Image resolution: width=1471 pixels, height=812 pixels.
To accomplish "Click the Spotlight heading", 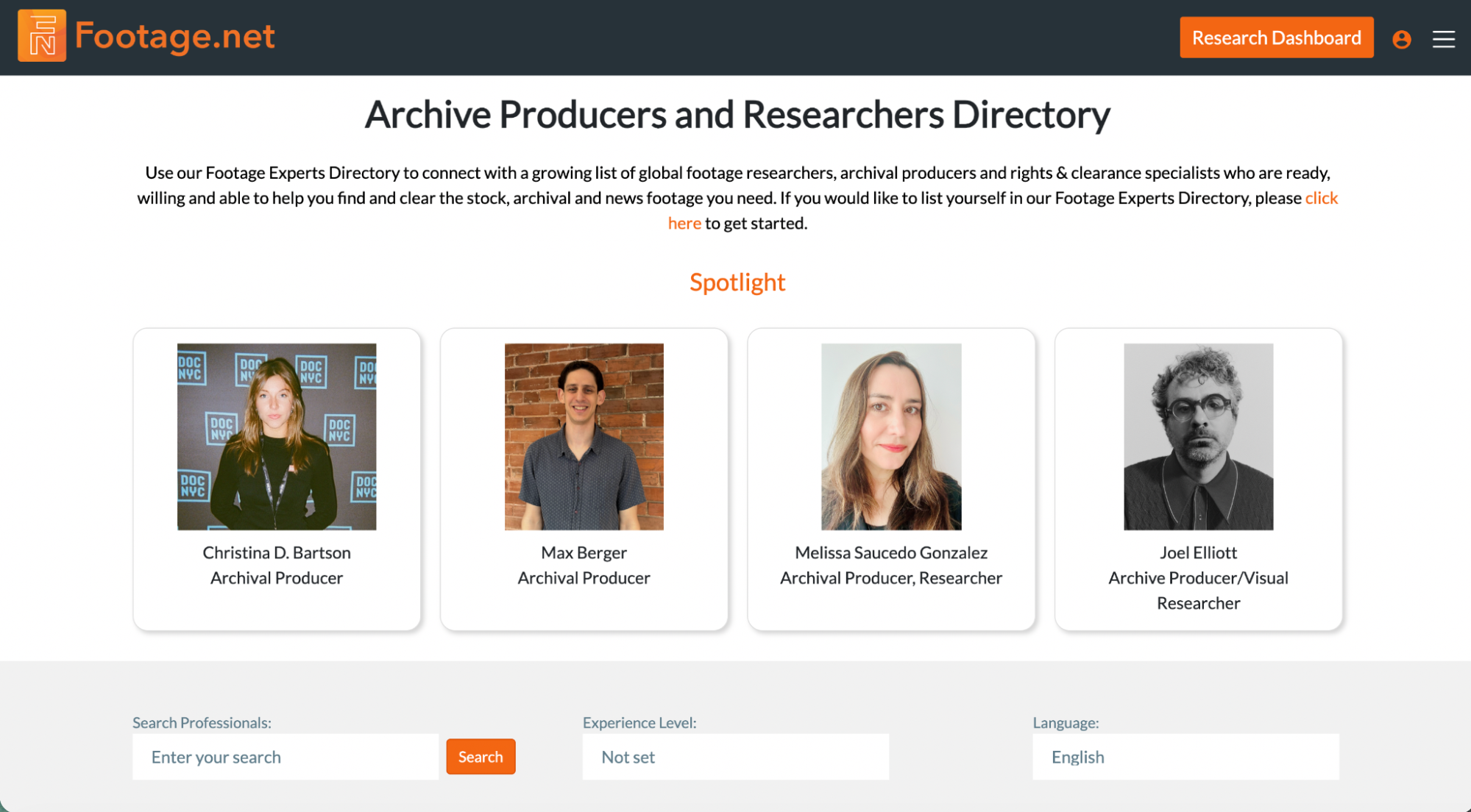I will (x=737, y=282).
